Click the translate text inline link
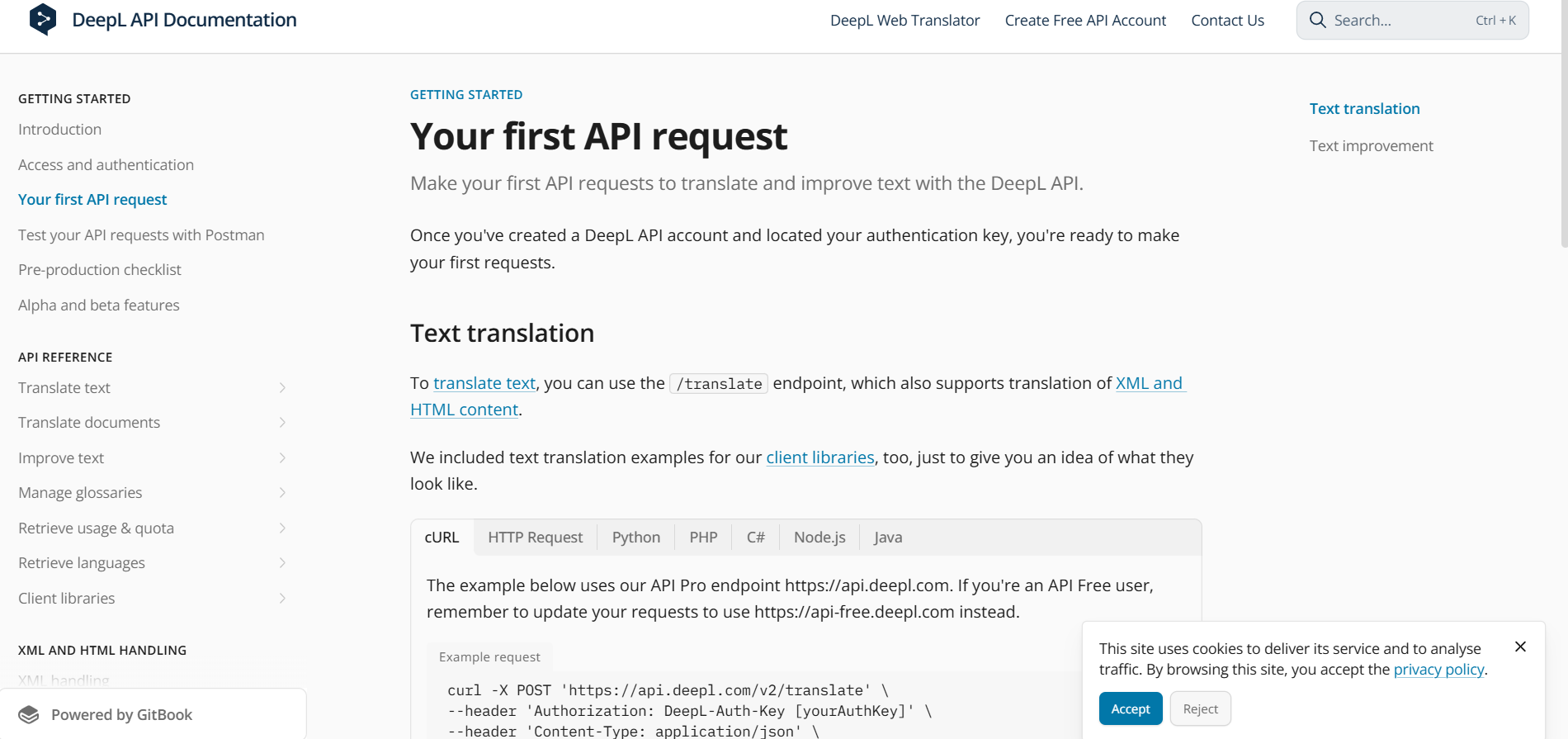 (x=484, y=383)
